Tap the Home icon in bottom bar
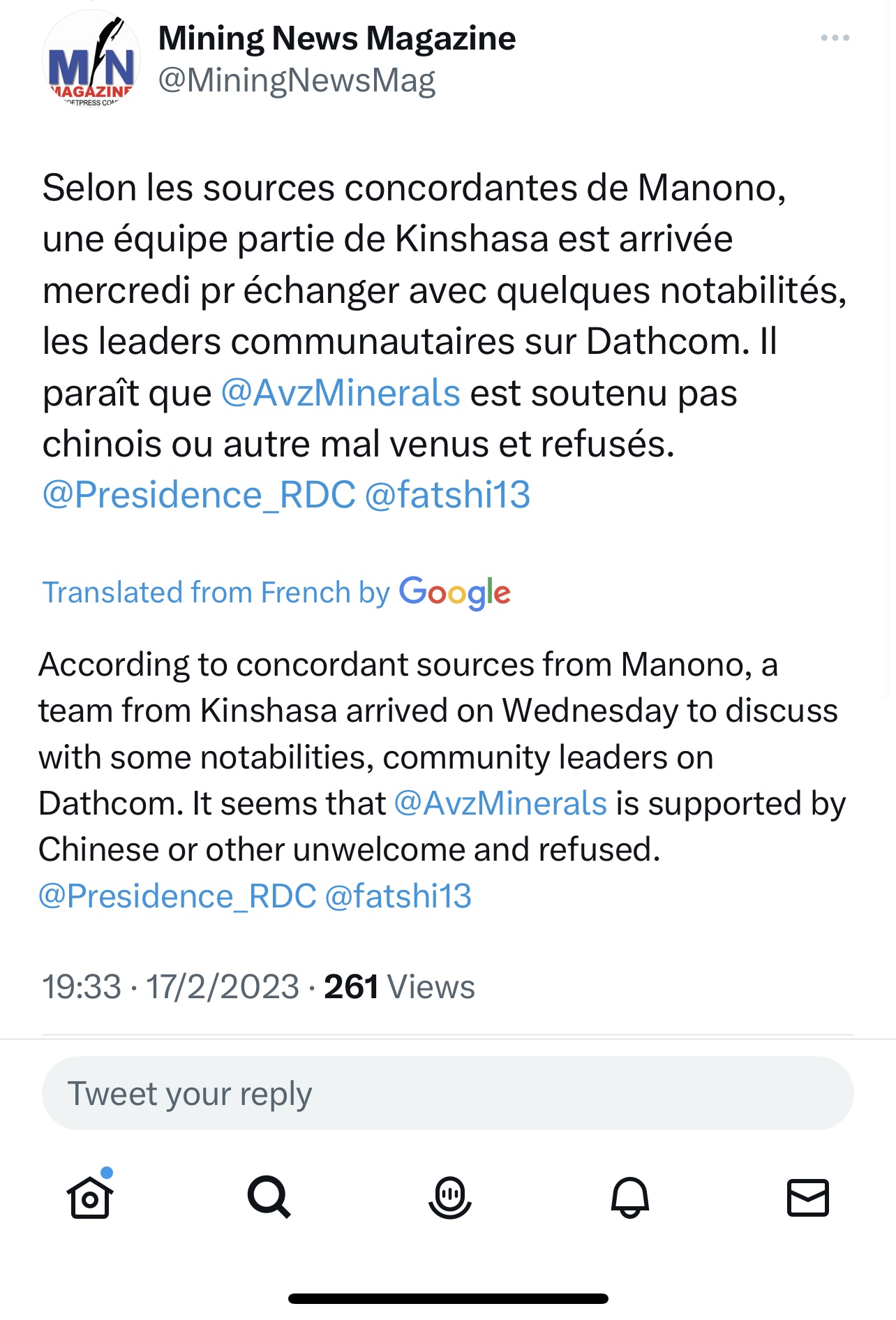This screenshot has width=896, height=1320. tap(91, 1196)
